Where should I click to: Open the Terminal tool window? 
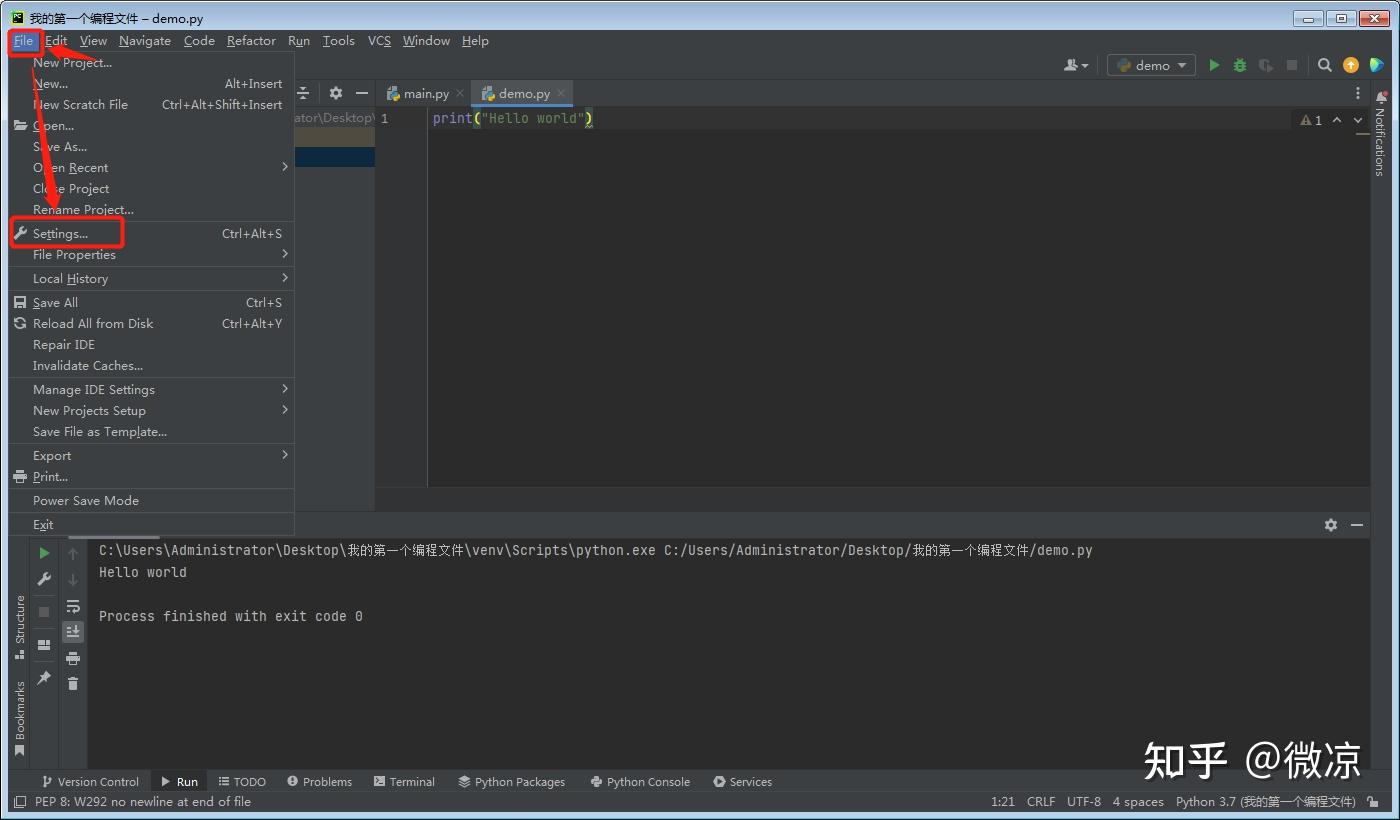(x=404, y=782)
